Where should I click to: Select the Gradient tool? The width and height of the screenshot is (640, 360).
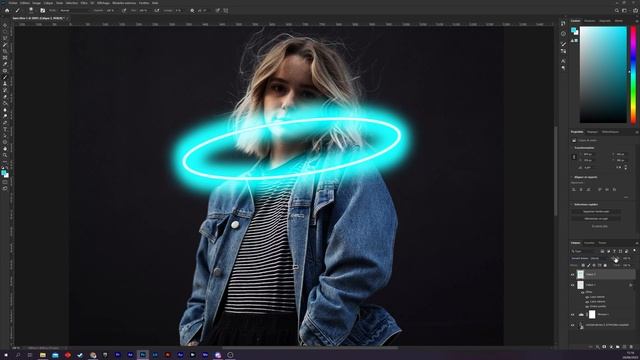[x=5, y=103]
